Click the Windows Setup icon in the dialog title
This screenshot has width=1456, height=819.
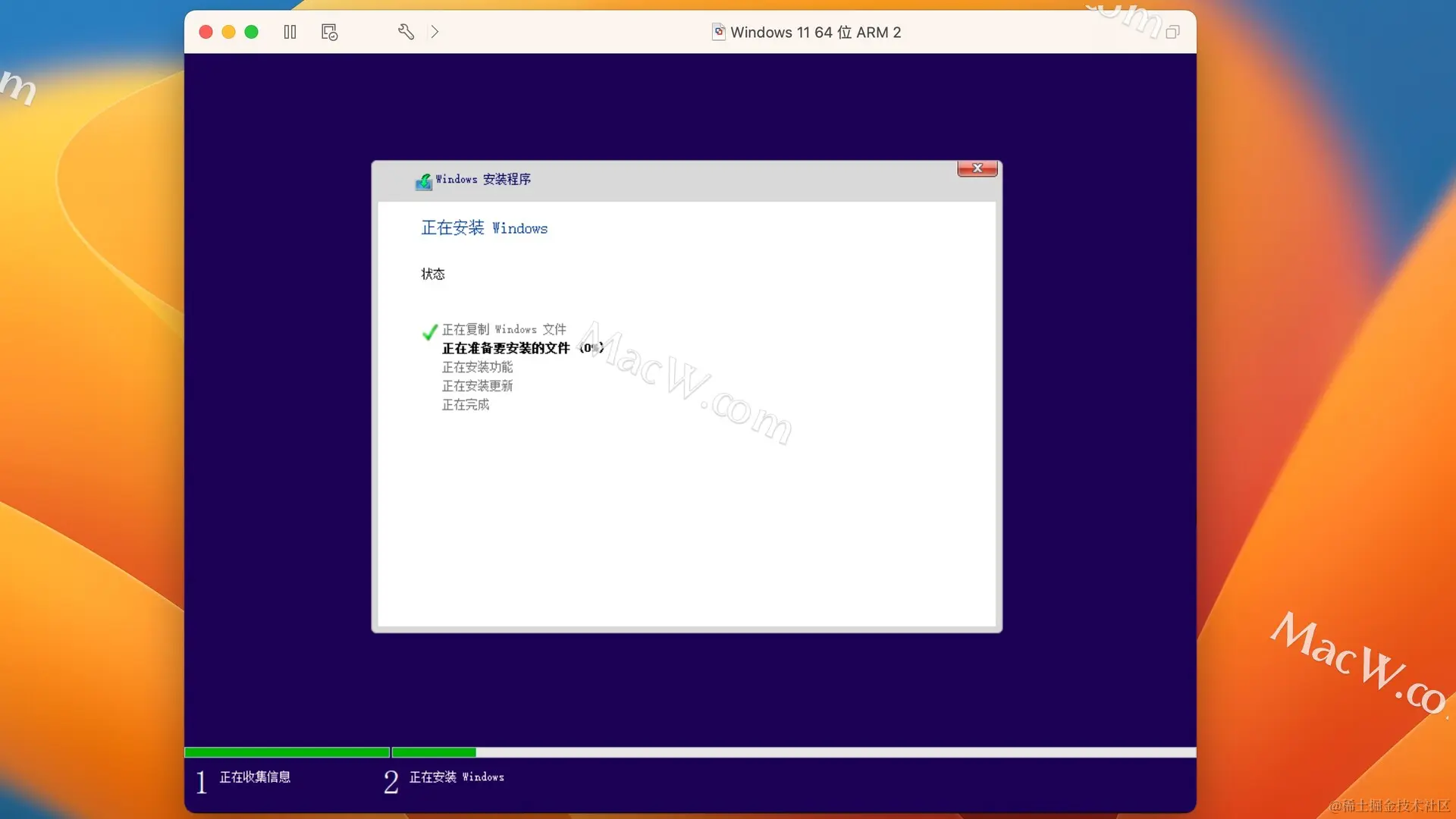pos(423,181)
